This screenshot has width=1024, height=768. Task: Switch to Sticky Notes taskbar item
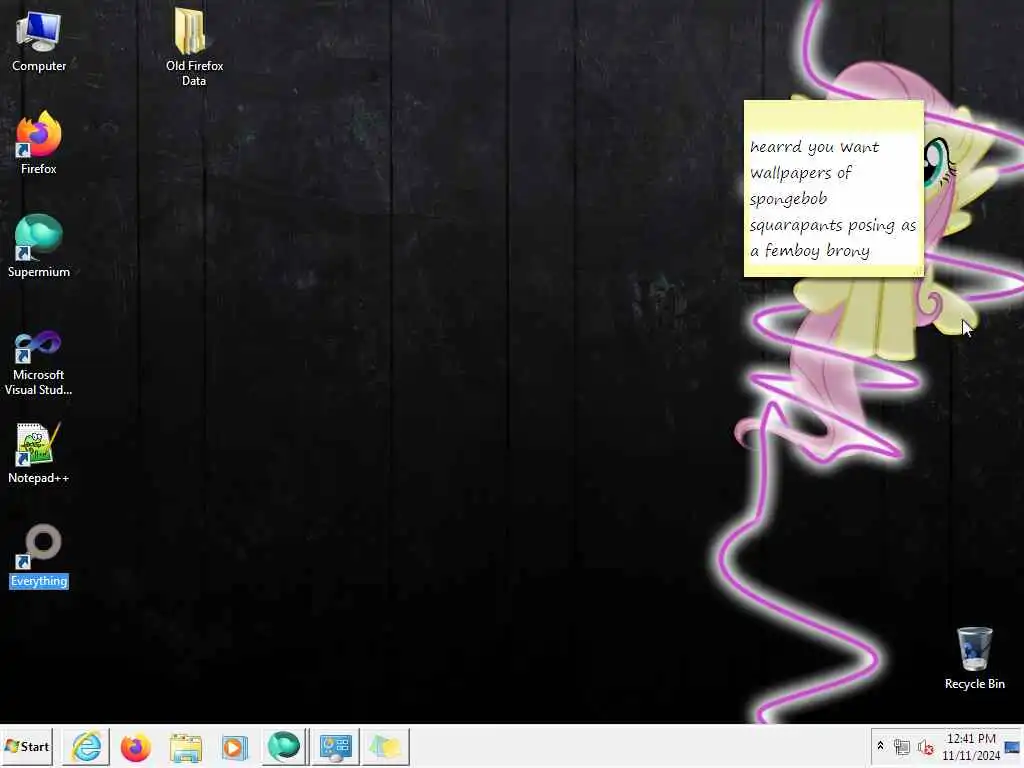coord(385,746)
